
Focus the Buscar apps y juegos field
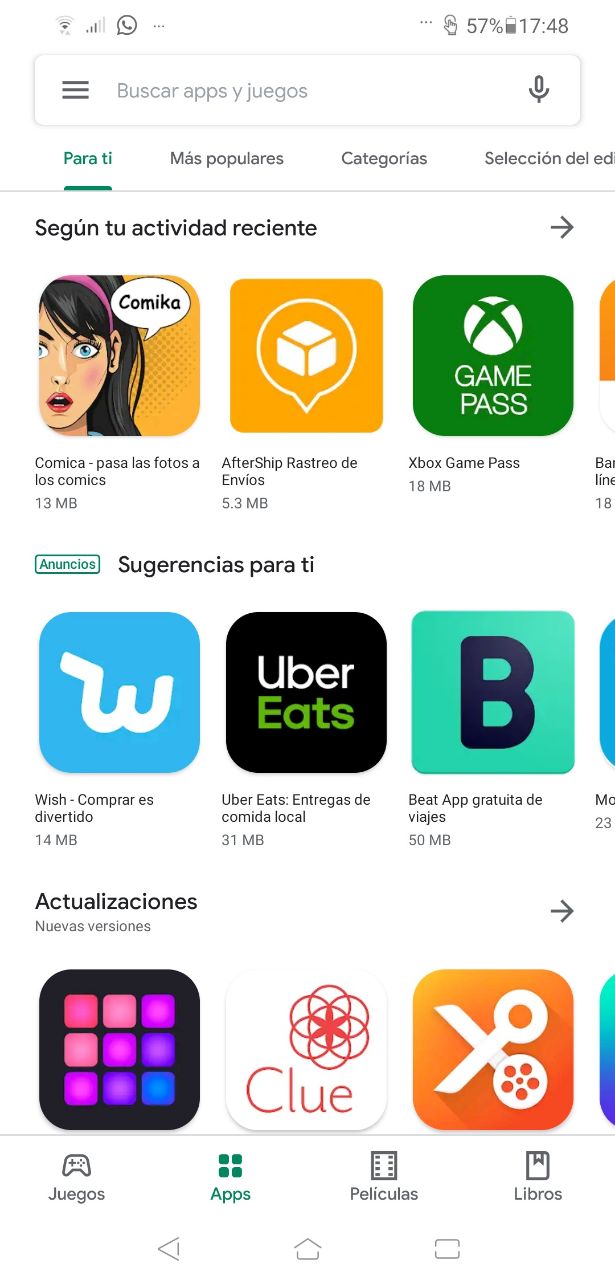(x=307, y=90)
